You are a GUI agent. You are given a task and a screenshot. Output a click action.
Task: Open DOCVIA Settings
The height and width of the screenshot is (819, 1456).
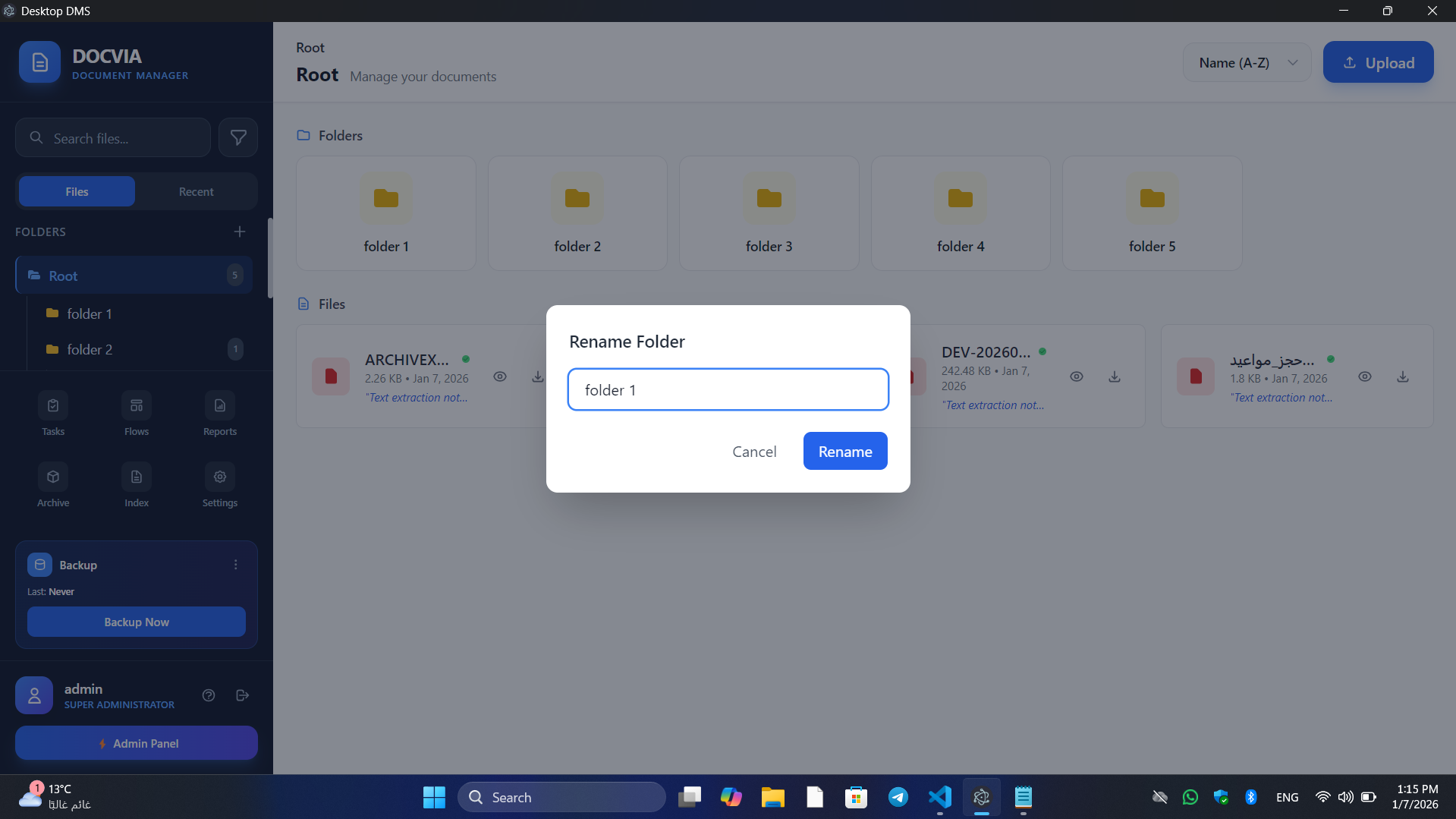[219, 485]
